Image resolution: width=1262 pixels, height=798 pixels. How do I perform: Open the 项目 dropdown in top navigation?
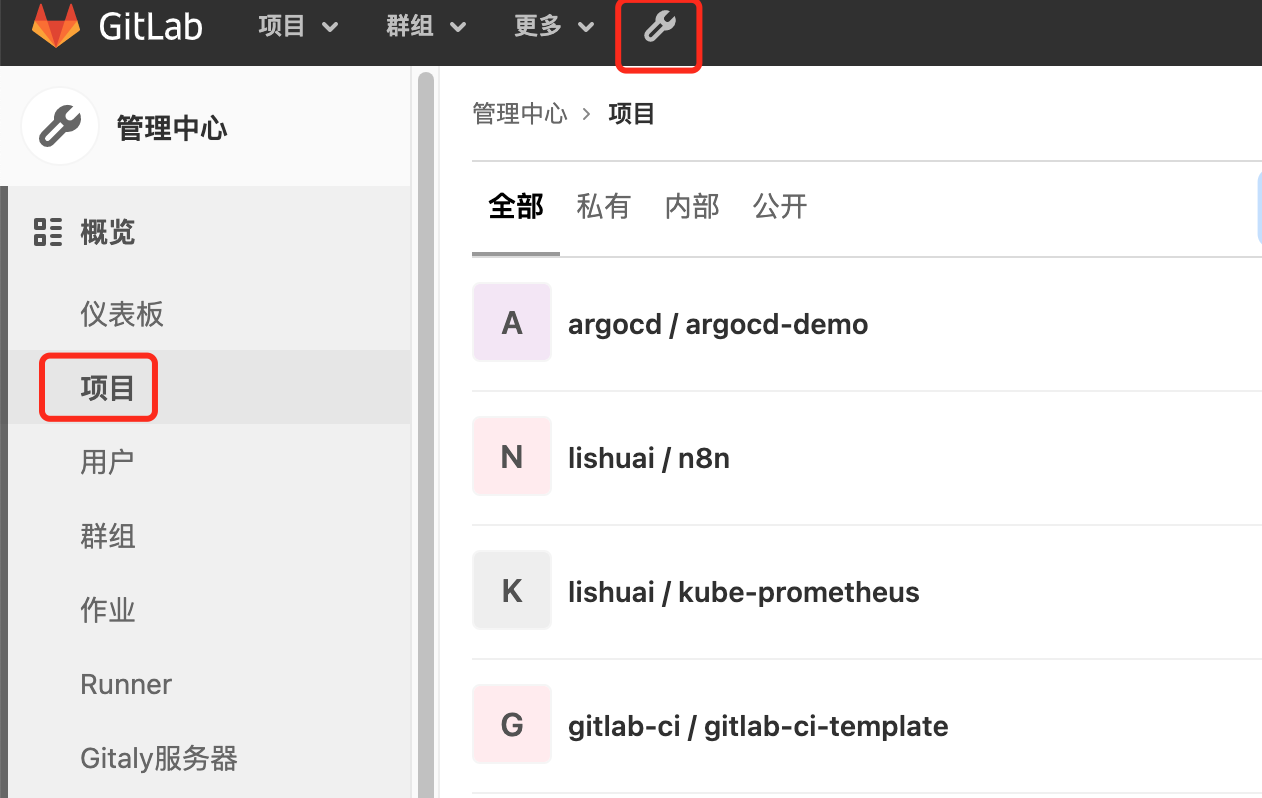(x=297, y=27)
